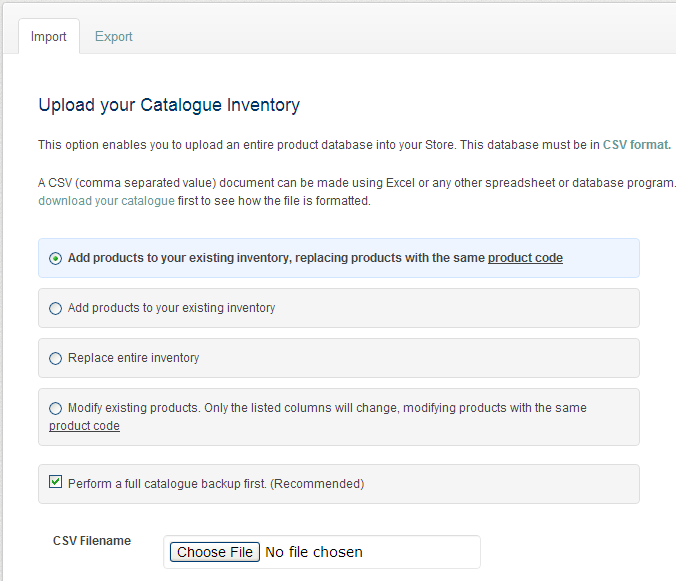Click the bold 'replacing products with the same' label text
This screenshot has height=581, width=676.
click(x=390, y=258)
